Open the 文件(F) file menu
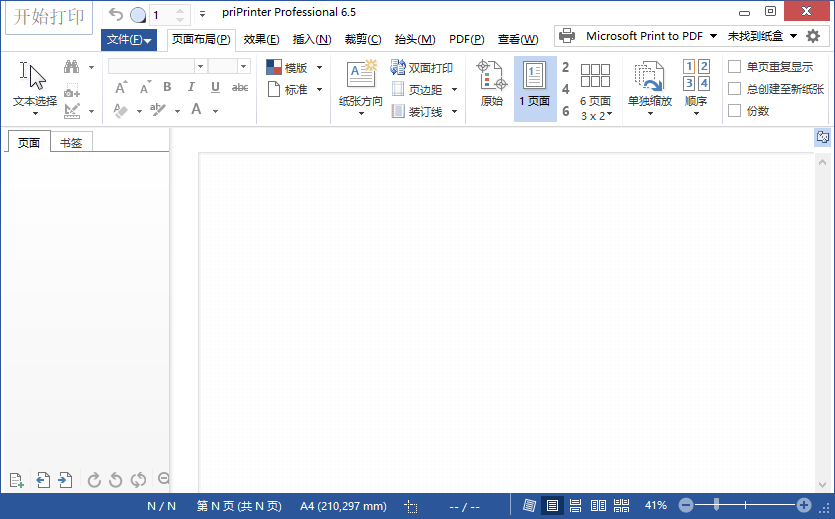The width and height of the screenshot is (835, 519). (129, 39)
